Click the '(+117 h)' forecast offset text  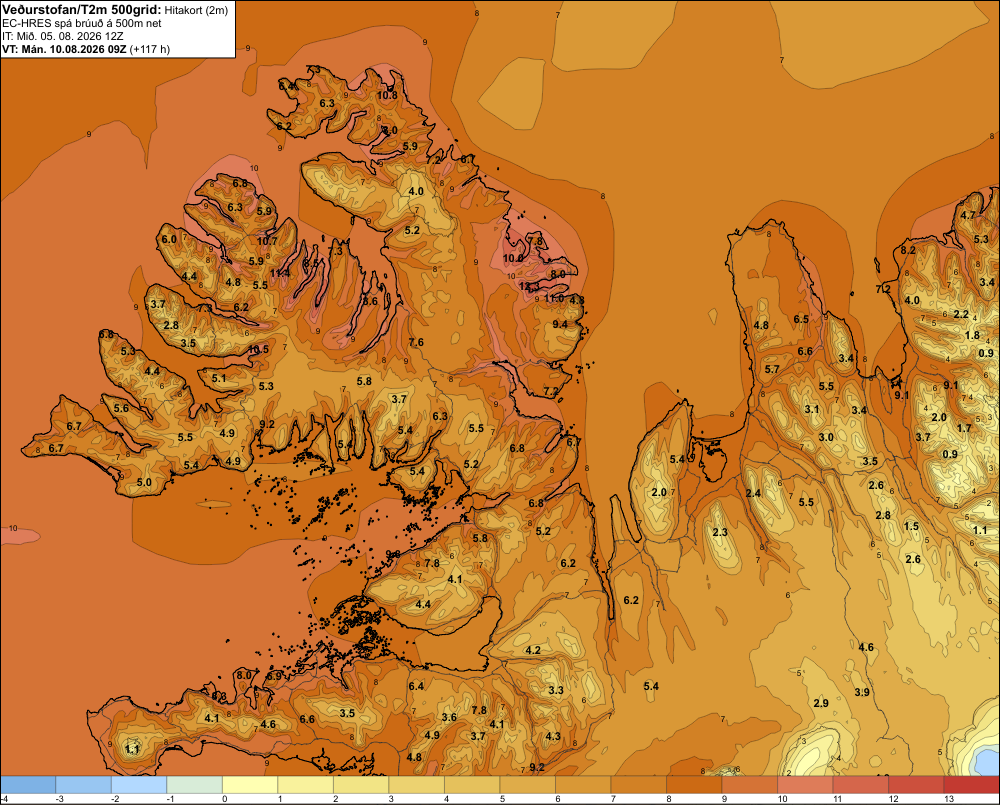pyautogui.click(x=150, y=49)
